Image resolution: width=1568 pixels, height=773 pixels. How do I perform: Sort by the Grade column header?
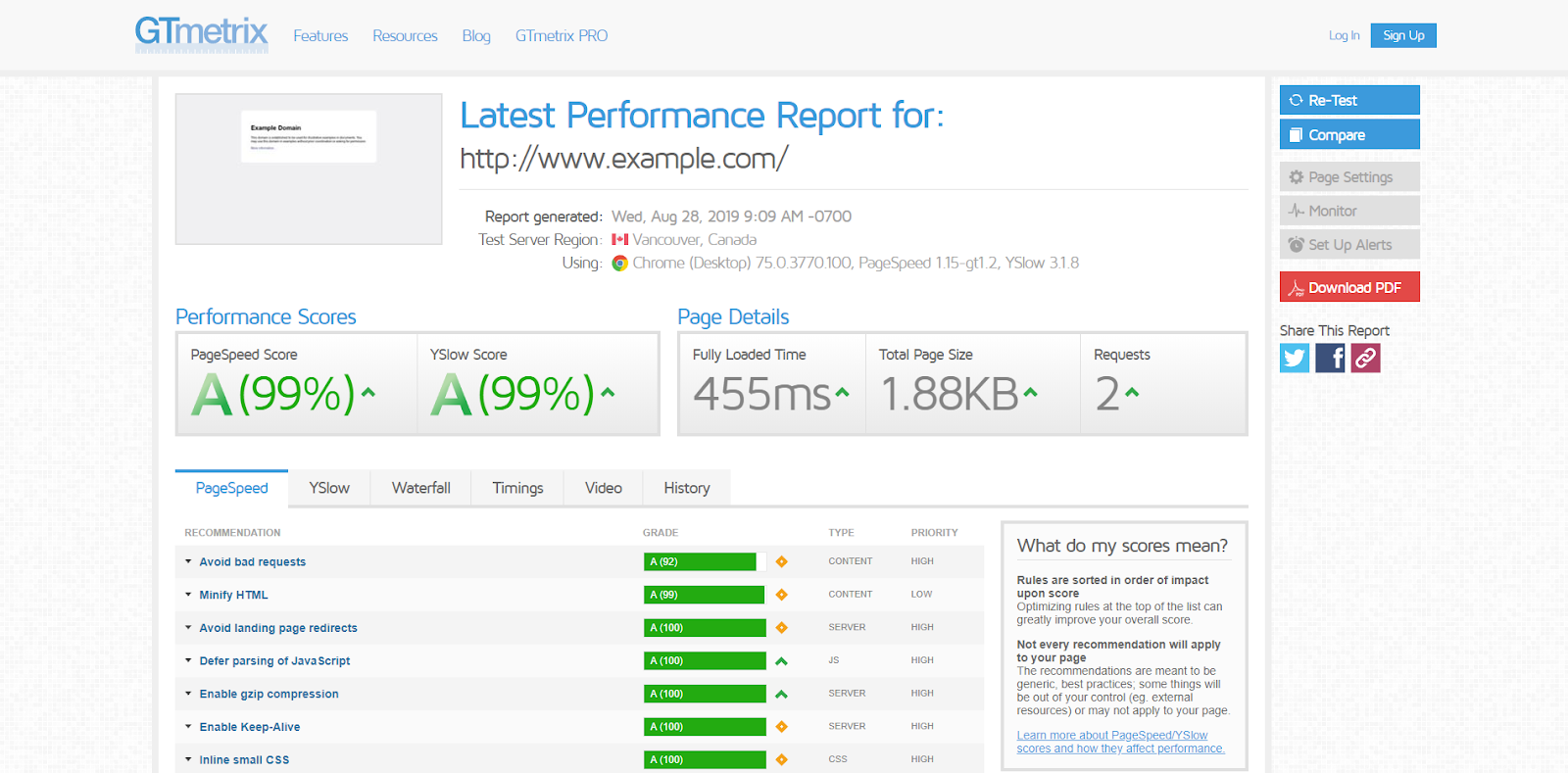click(661, 533)
